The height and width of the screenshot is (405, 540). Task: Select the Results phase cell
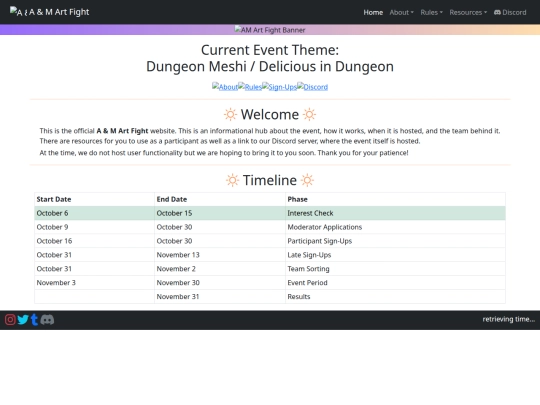(395, 297)
